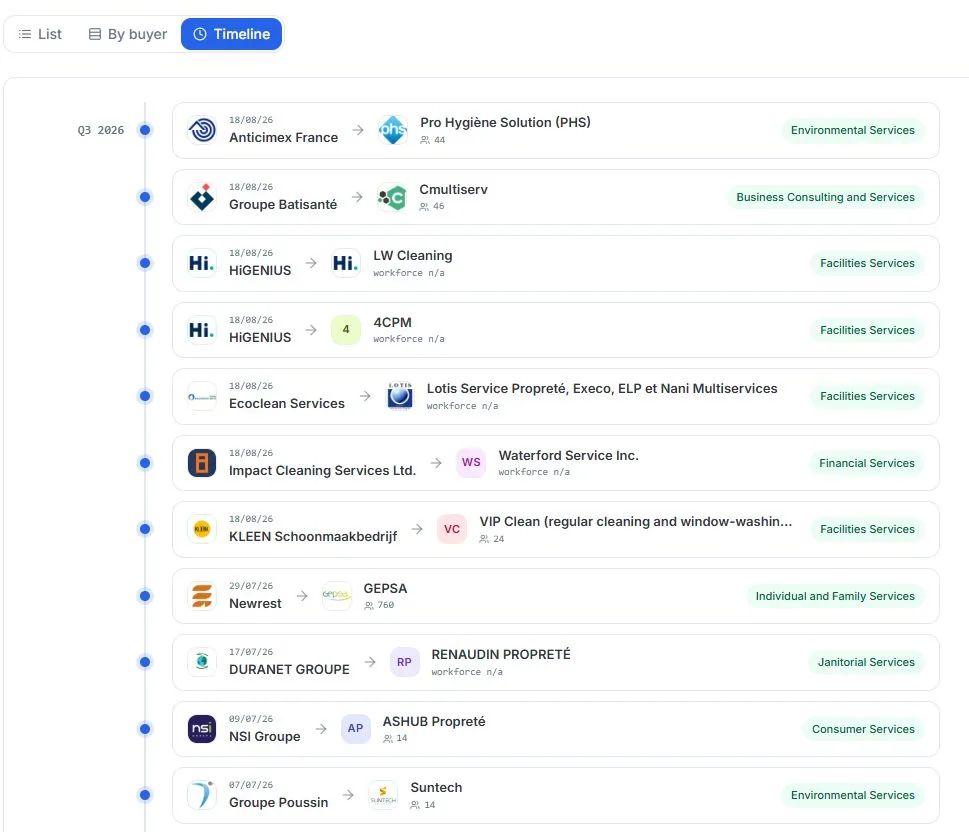Click Facilities Services tag on VIP Clean row

coord(867,529)
